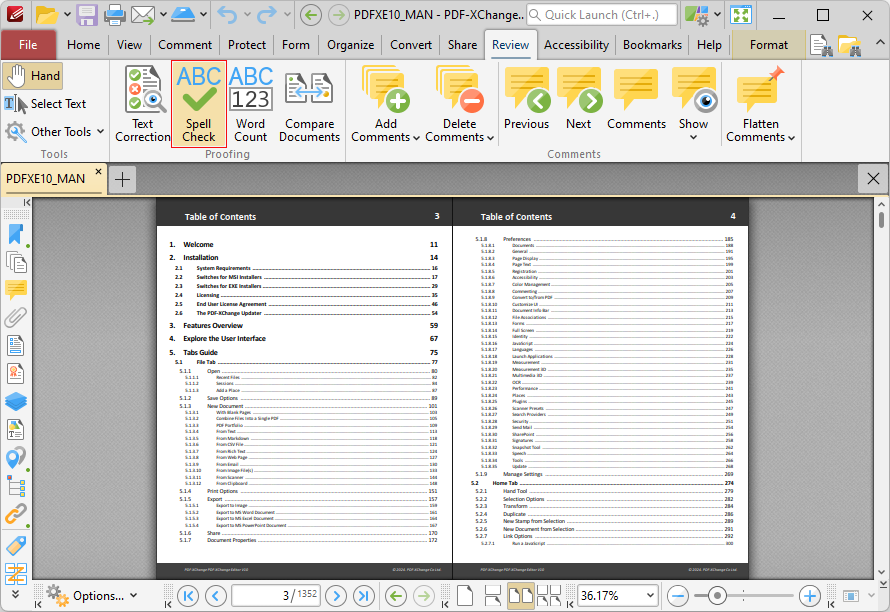The image size is (890, 612).
Task: Go to the last page
Action: (364, 596)
